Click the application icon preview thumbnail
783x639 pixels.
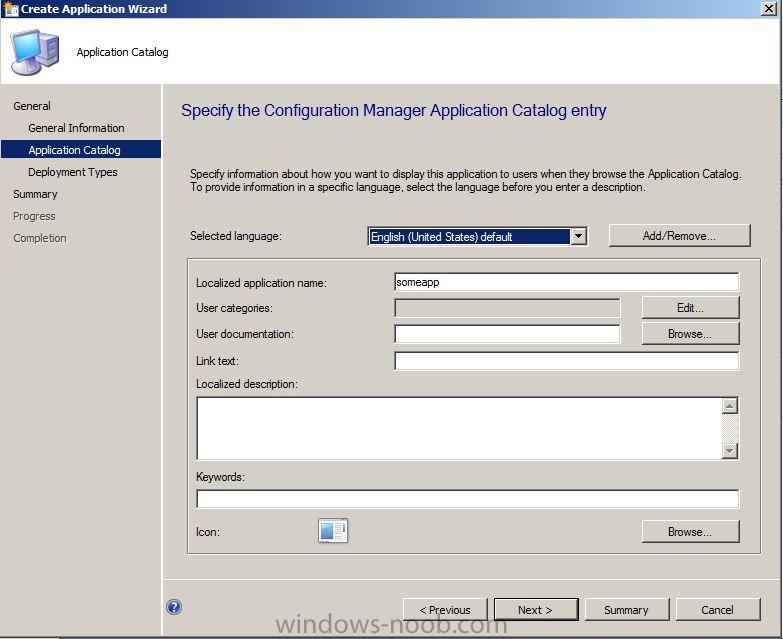pyautogui.click(x=333, y=531)
